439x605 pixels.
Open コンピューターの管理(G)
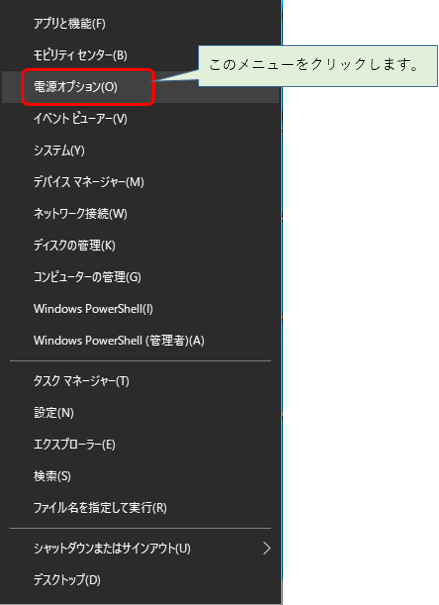(x=140, y=277)
